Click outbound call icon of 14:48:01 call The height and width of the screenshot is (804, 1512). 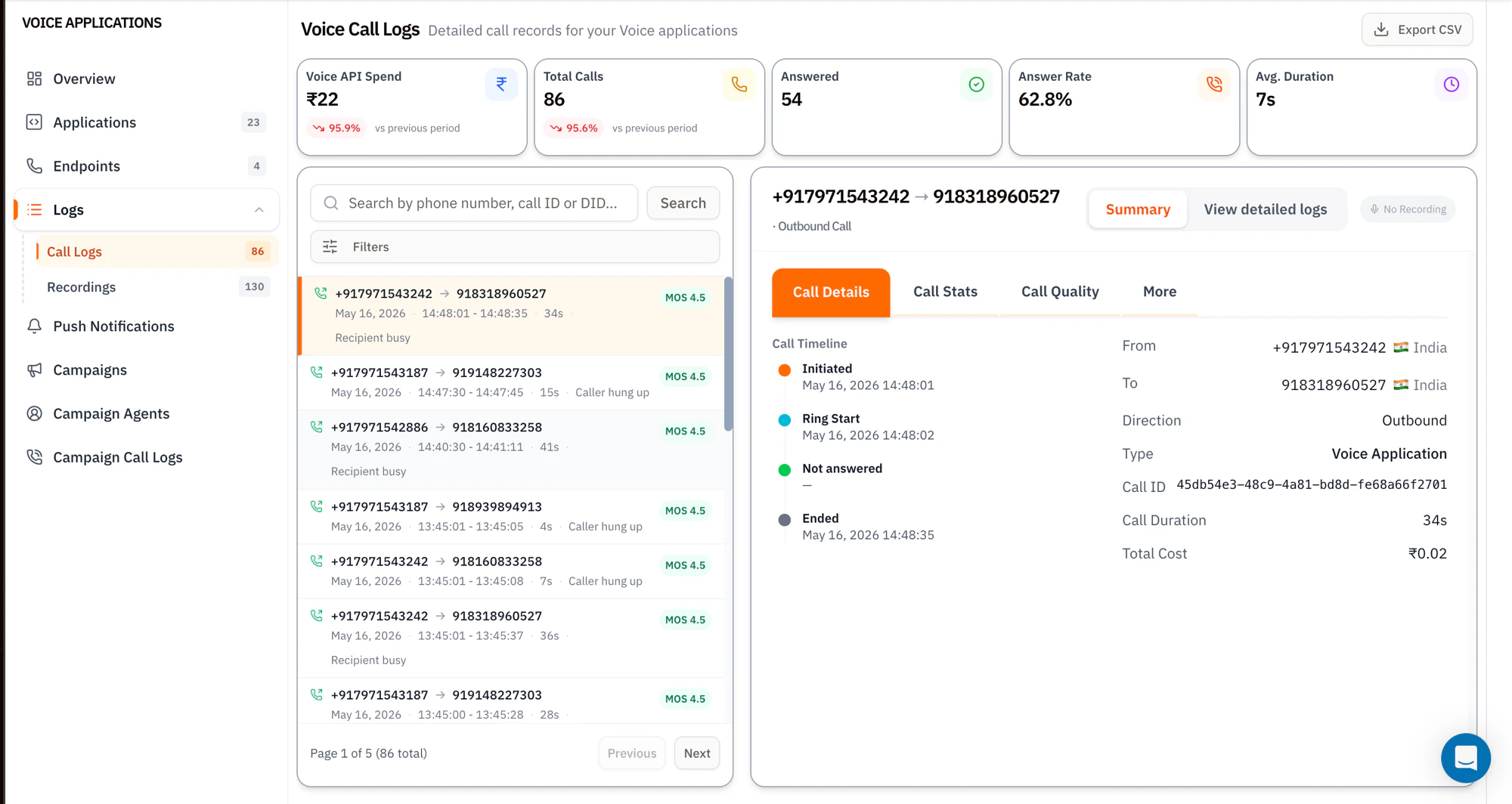click(321, 293)
